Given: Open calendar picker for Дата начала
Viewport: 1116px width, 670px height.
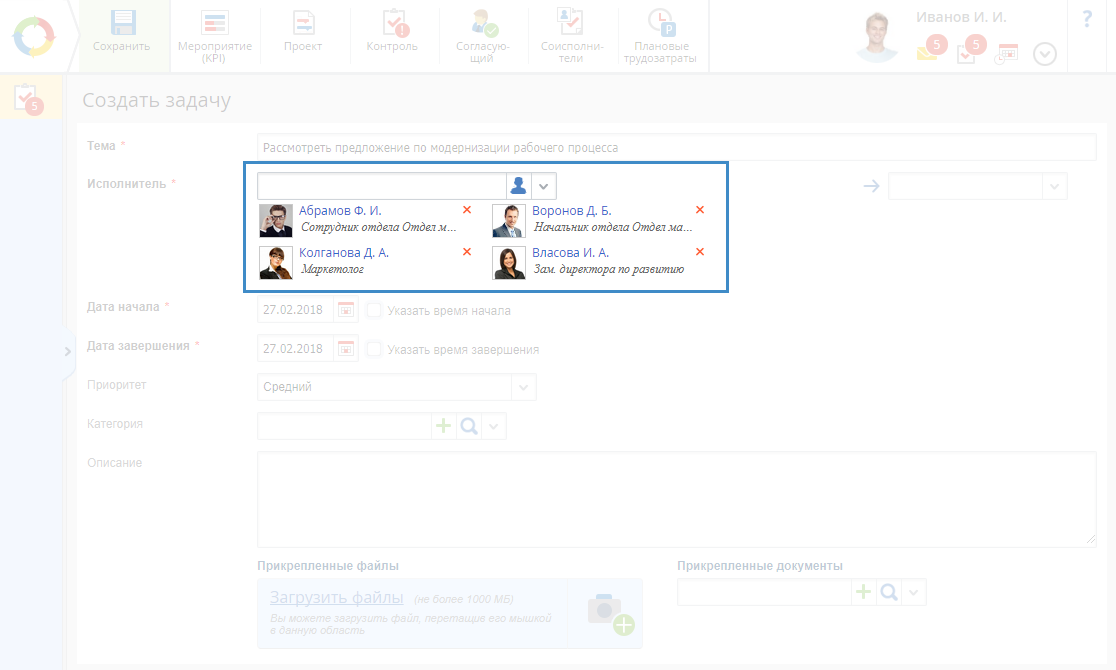Looking at the screenshot, I should tap(346, 310).
